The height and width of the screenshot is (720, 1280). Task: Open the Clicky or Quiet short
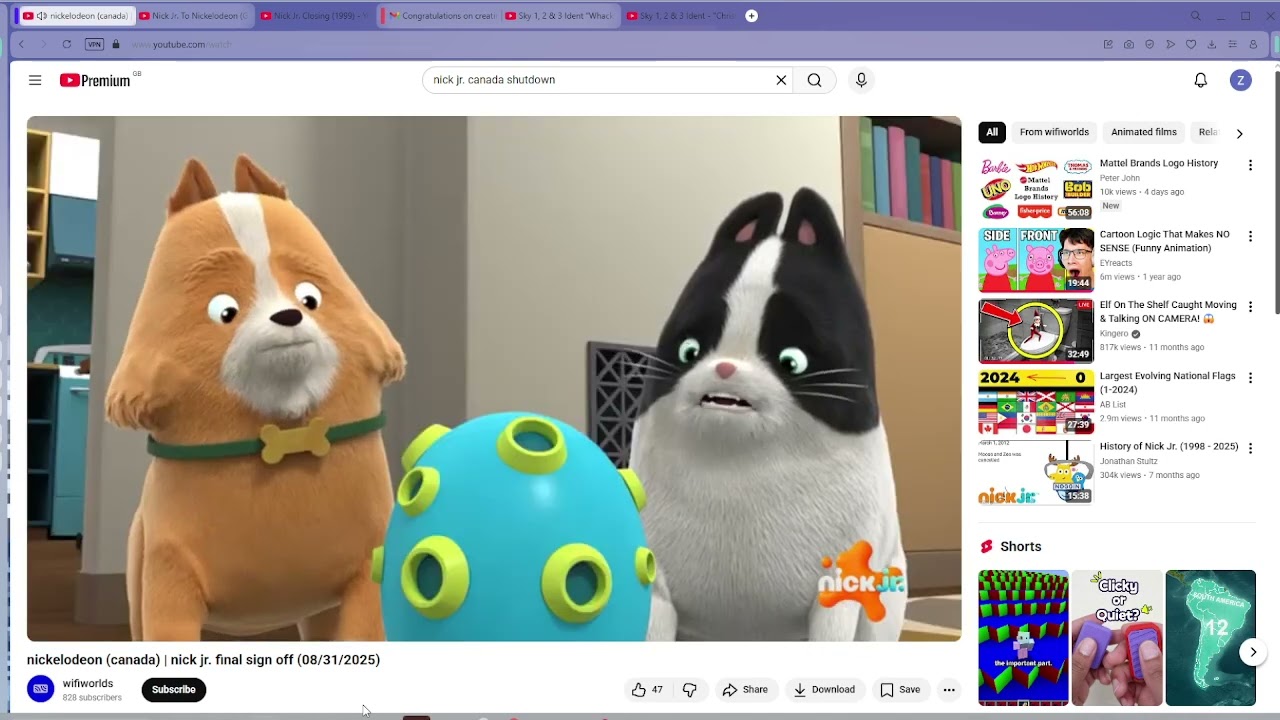click(1117, 638)
